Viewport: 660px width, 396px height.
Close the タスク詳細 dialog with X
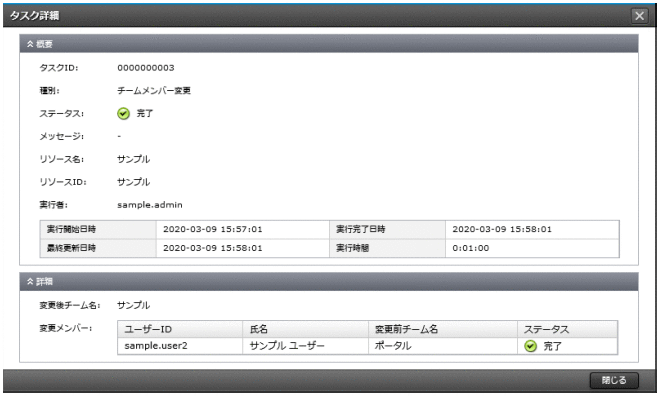[639, 16]
